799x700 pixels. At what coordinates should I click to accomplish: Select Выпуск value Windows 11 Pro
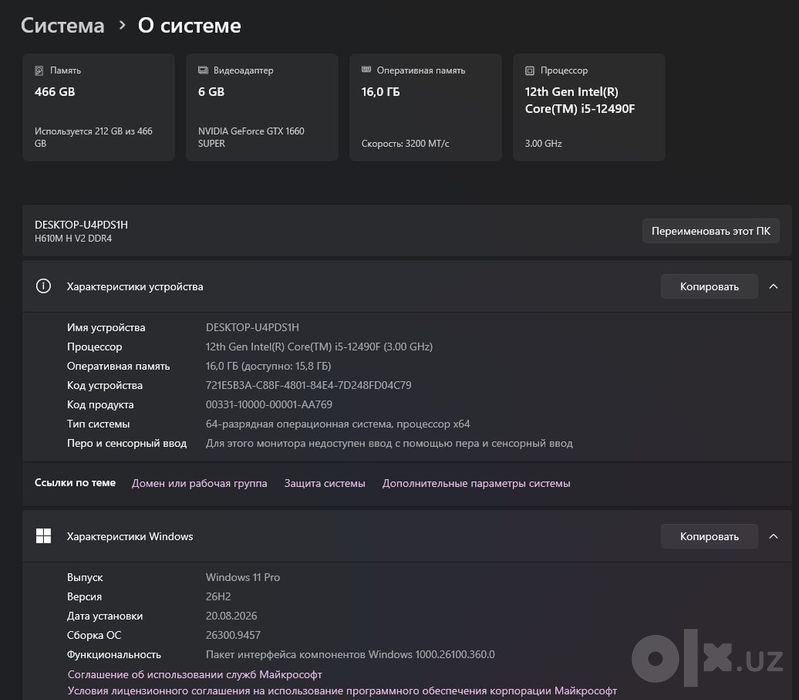coord(243,577)
